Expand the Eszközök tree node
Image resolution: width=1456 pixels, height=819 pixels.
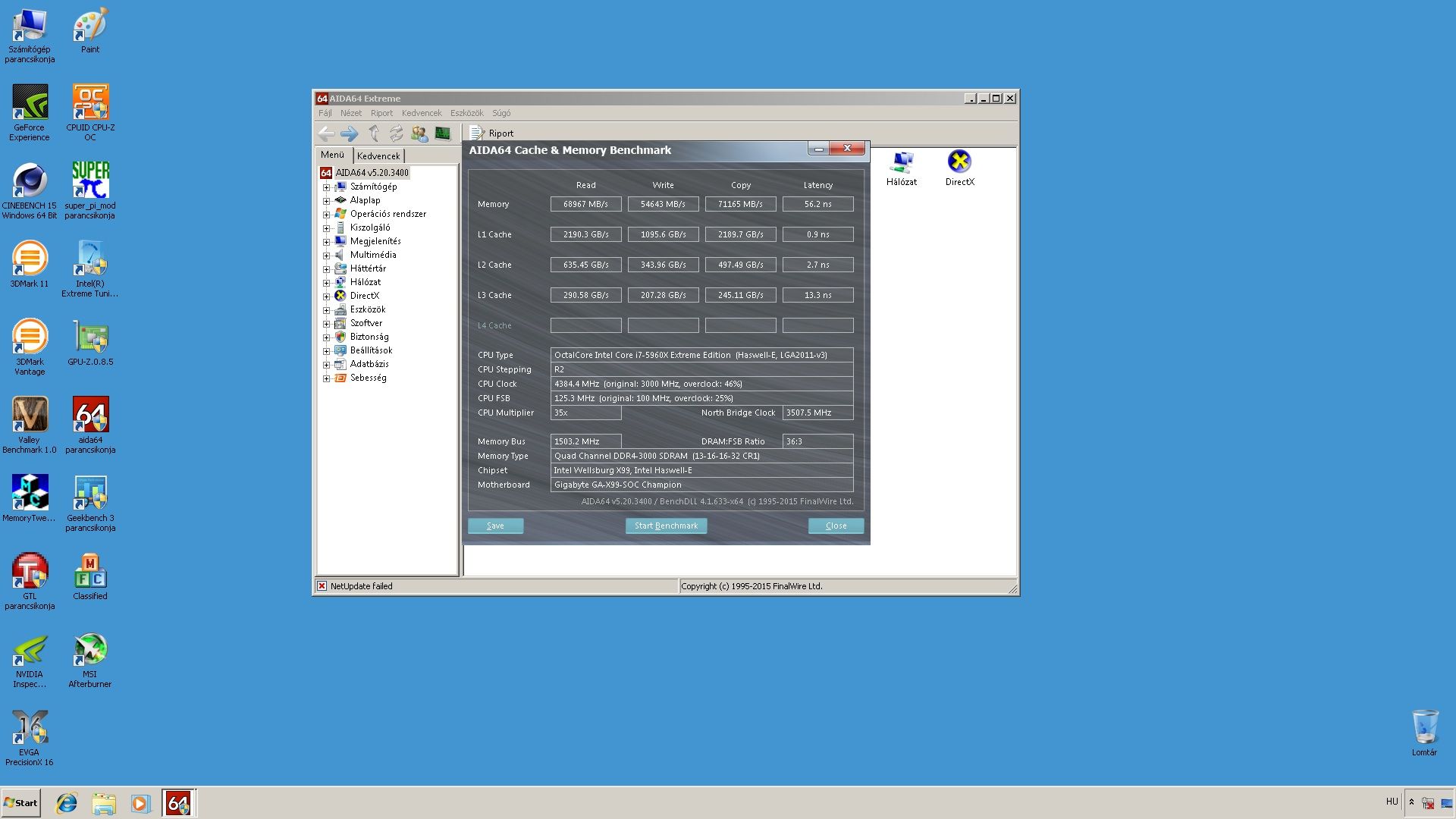[326, 310]
